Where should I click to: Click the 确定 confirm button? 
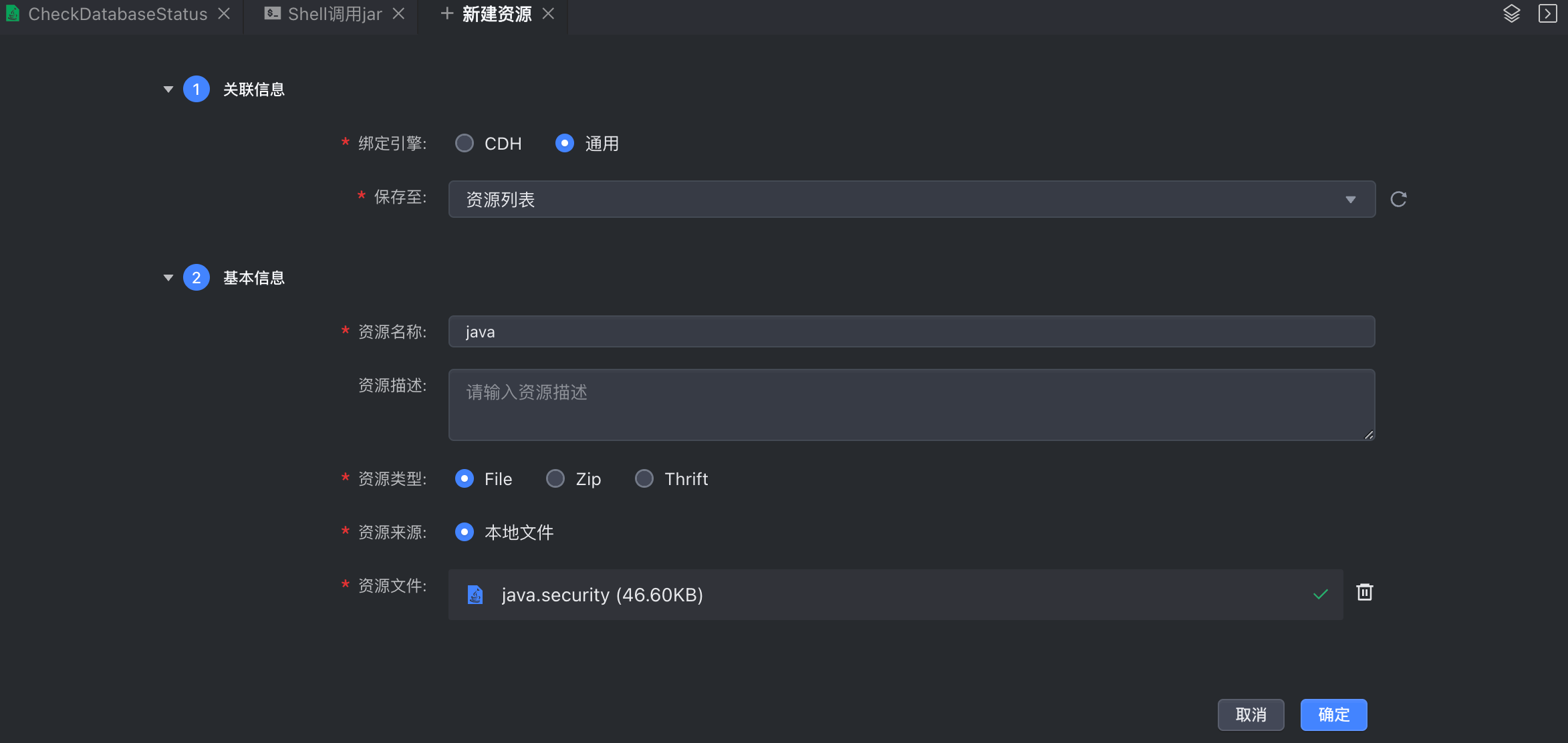pos(1333,715)
